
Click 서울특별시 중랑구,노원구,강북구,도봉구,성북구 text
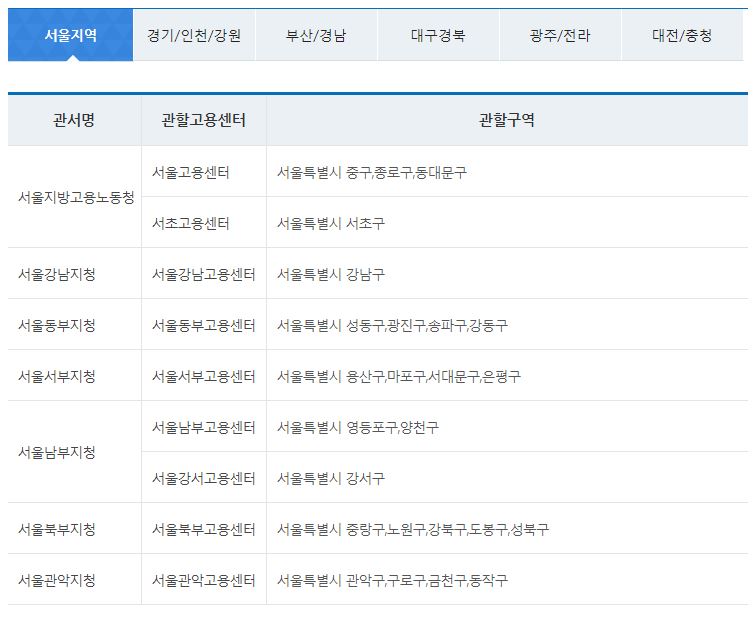[413, 529]
